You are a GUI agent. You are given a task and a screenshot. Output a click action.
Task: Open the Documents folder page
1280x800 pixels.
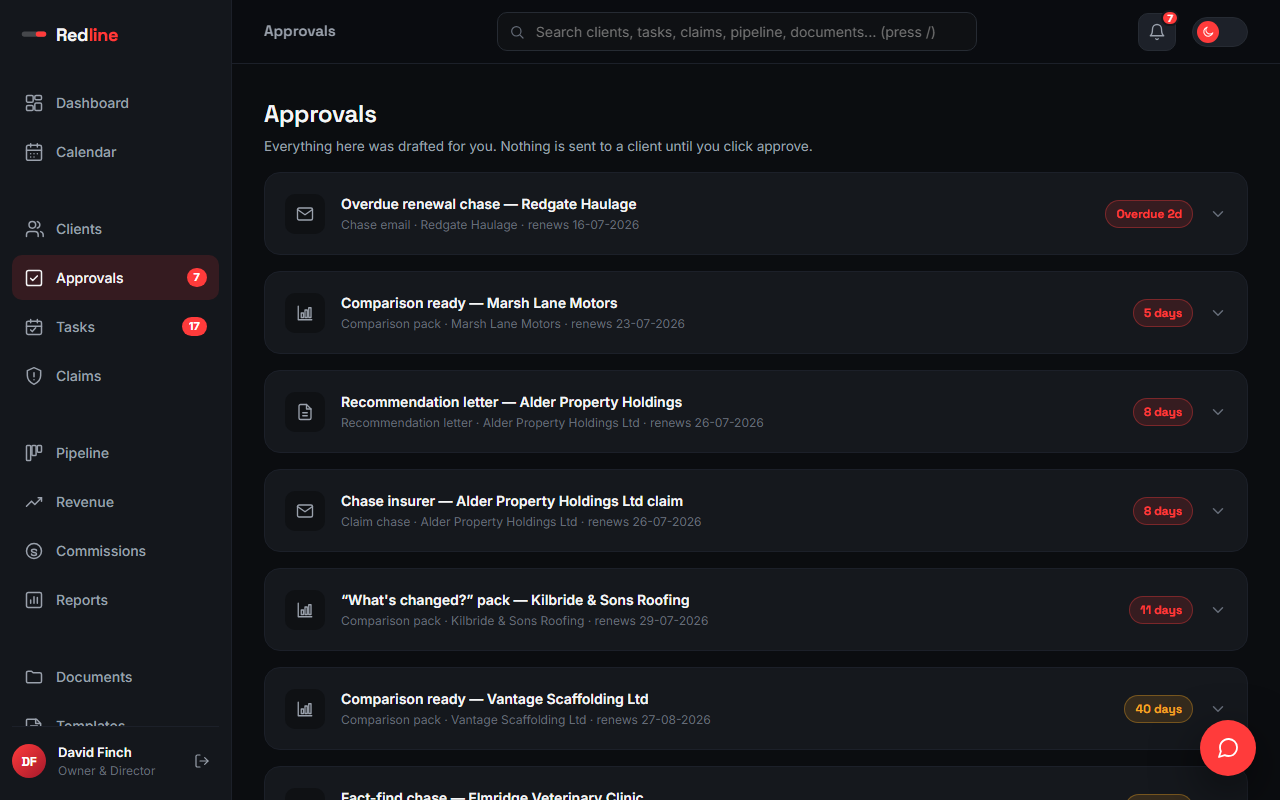coord(115,677)
